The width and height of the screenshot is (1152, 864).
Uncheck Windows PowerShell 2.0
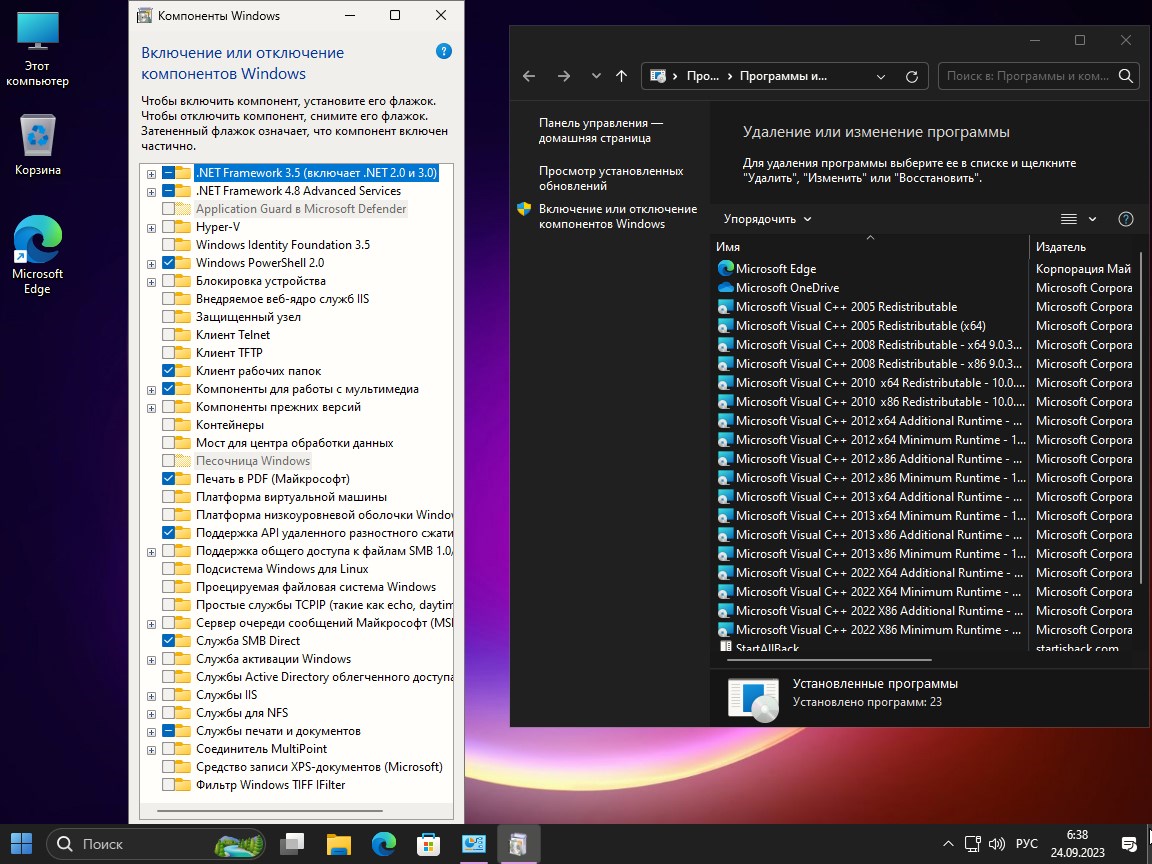pos(168,263)
